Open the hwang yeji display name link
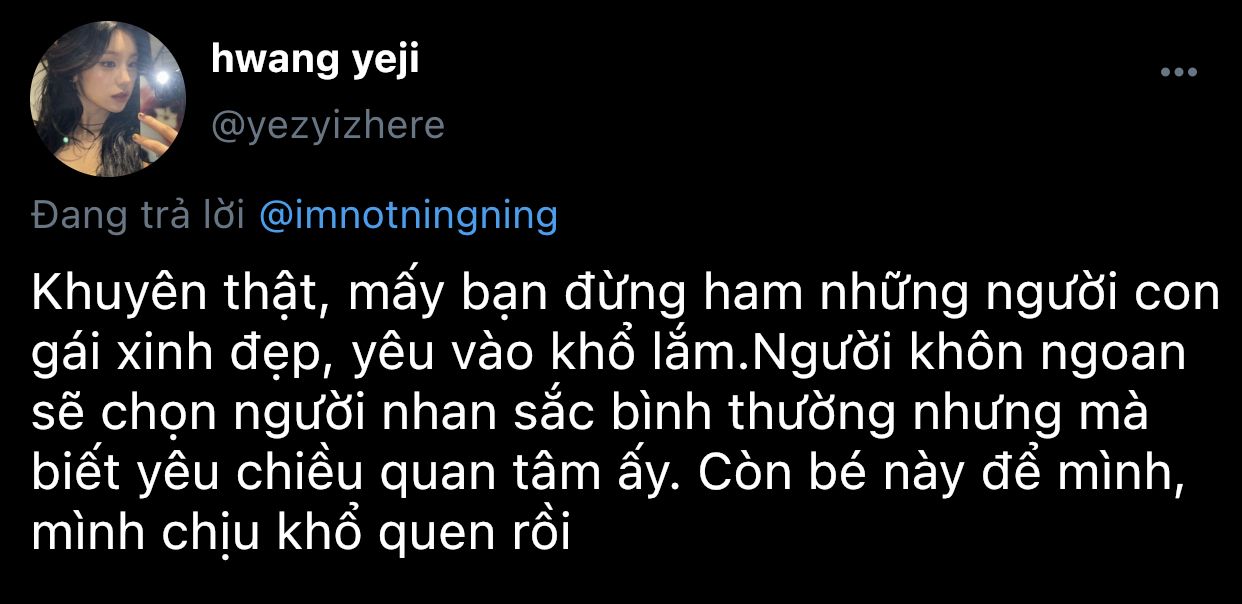The height and width of the screenshot is (604, 1242). click(x=315, y=60)
